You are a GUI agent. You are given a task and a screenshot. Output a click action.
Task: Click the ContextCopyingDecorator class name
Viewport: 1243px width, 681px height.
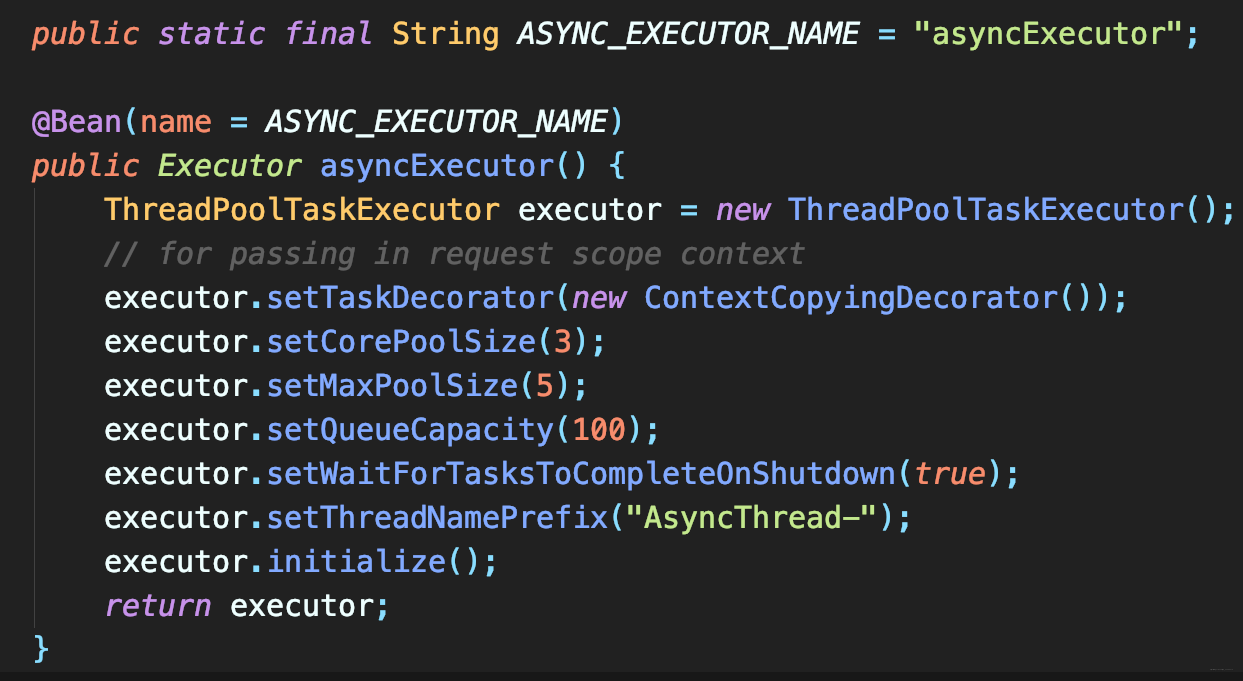coord(851,298)
